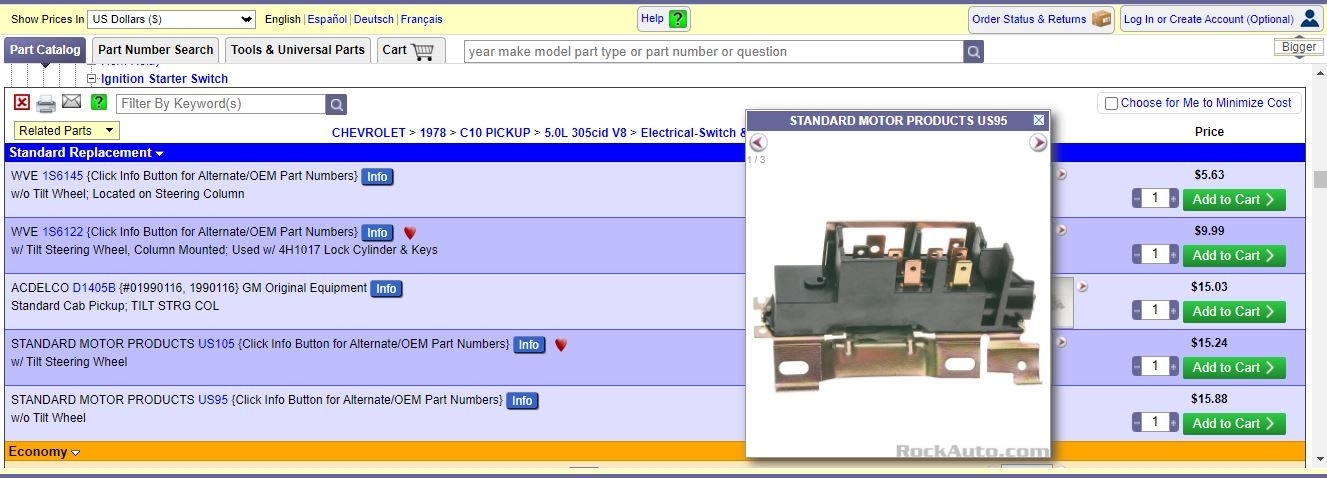Open the Part Number Search tab

156,50
